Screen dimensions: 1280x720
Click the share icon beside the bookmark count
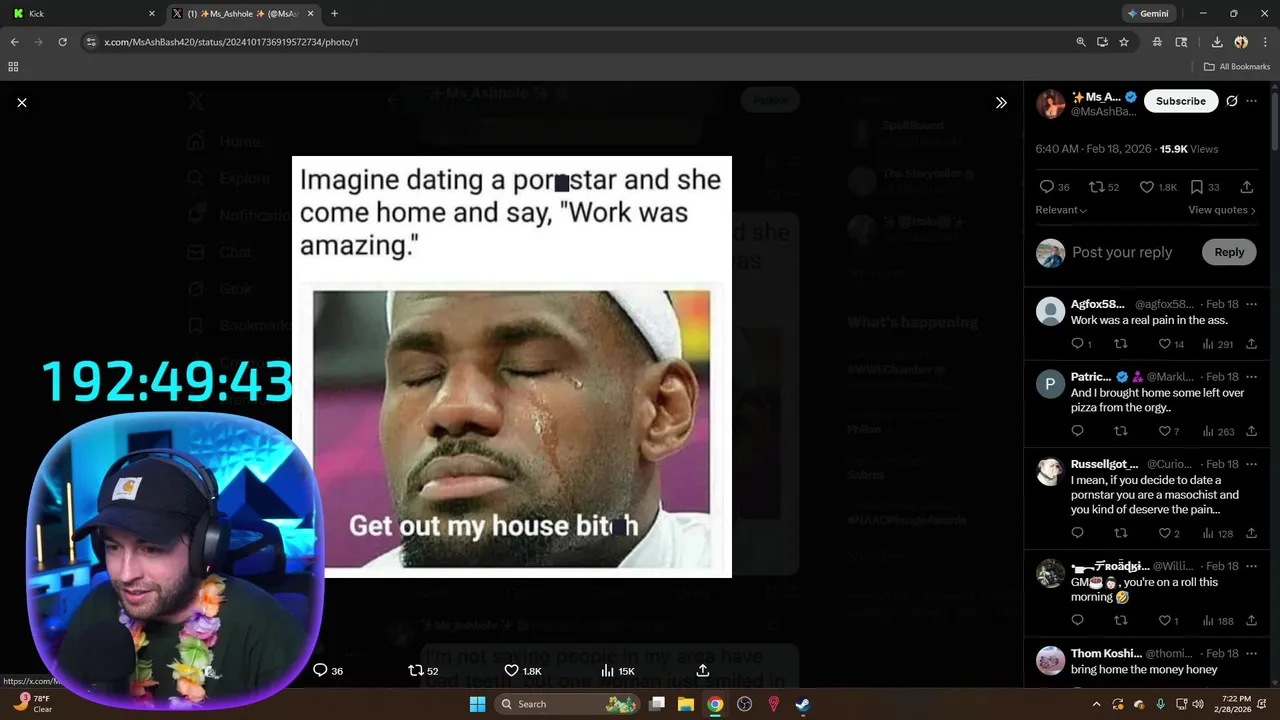pos(1247,187)
